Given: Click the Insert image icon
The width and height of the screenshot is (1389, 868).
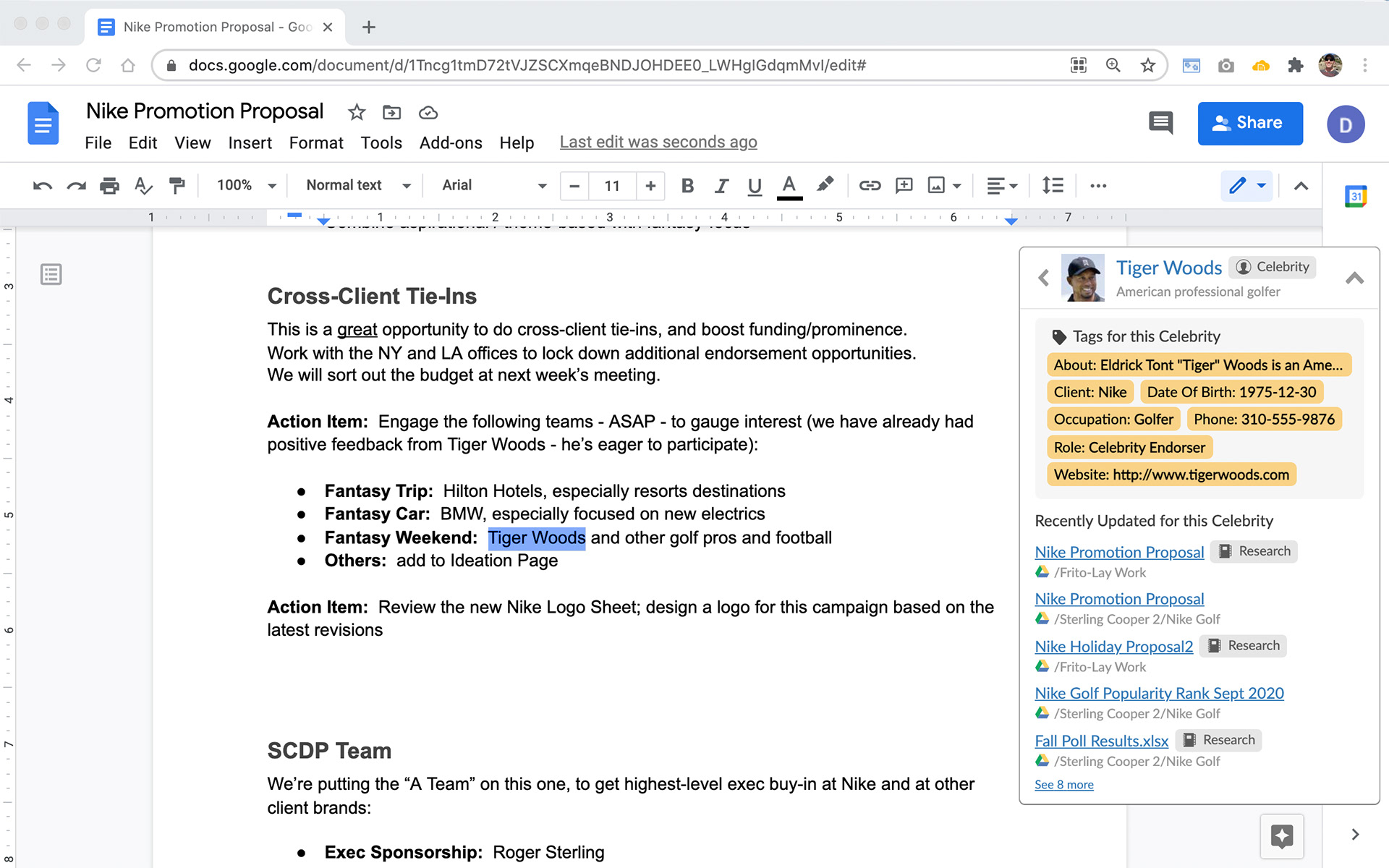Looking at the screenshot, I should click(936, 186).
